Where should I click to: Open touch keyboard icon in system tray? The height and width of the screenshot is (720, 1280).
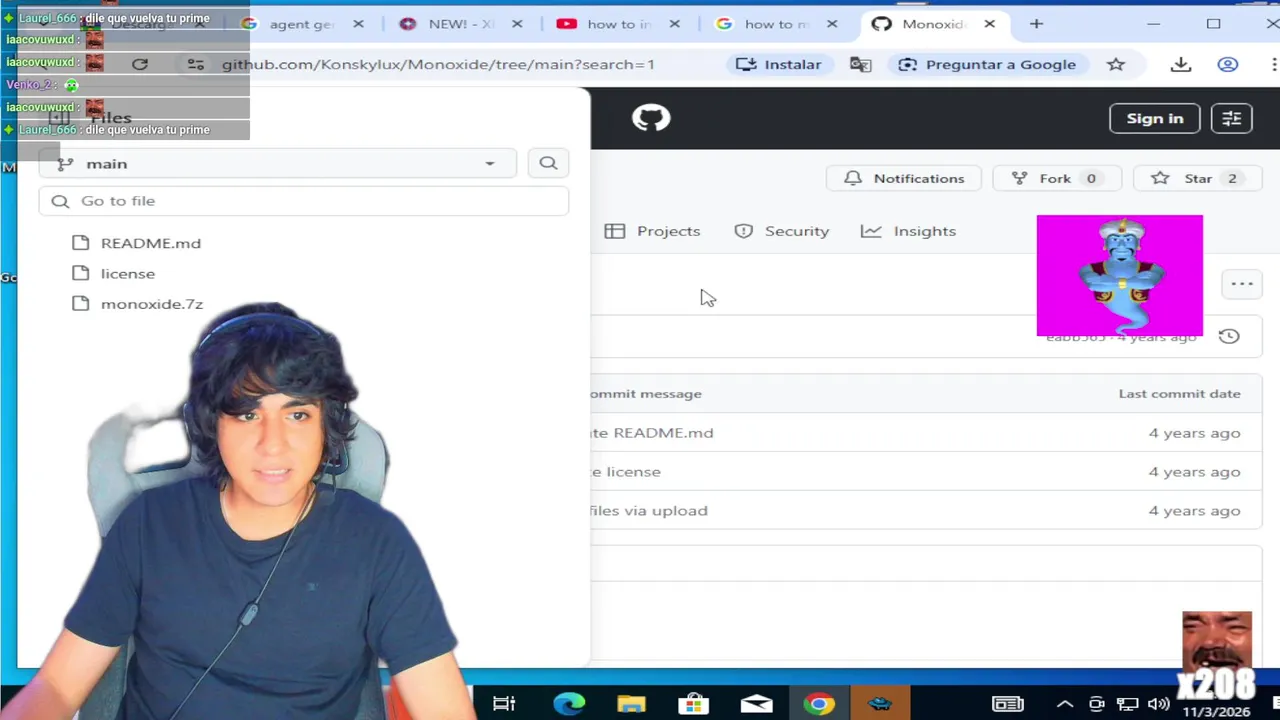(1007, 704)
